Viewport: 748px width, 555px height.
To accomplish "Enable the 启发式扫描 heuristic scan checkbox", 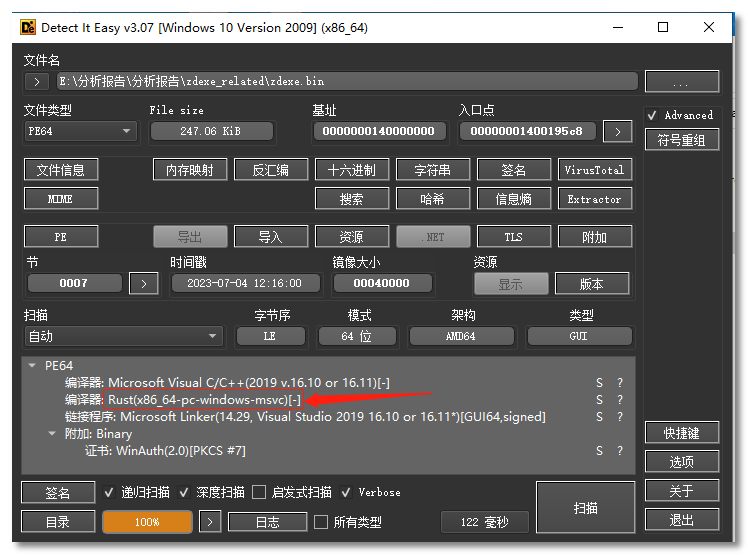I will click(x=259, y=493).
